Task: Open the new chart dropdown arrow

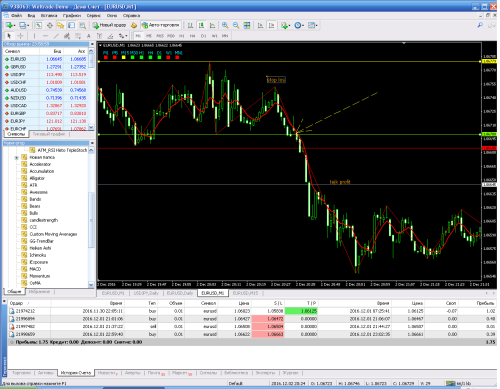Action: pyautogui.click(x=14, y=25)
